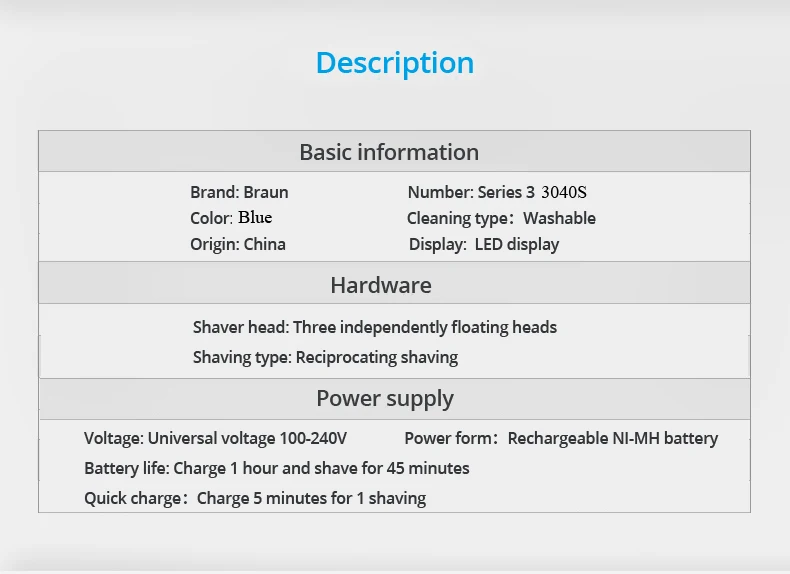Click the Brand: Braun entry
790x574 pixels.
(239, 192)
